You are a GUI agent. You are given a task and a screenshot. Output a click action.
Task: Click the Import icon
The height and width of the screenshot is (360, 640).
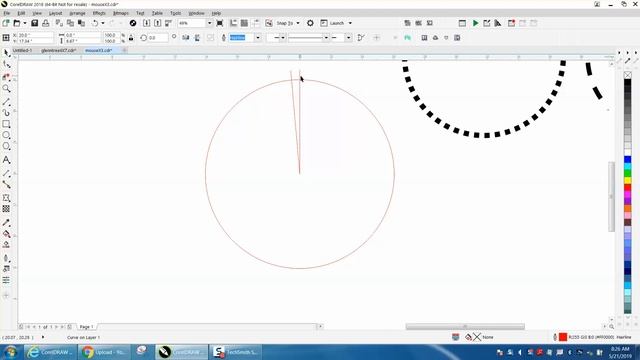pos(147,23)
